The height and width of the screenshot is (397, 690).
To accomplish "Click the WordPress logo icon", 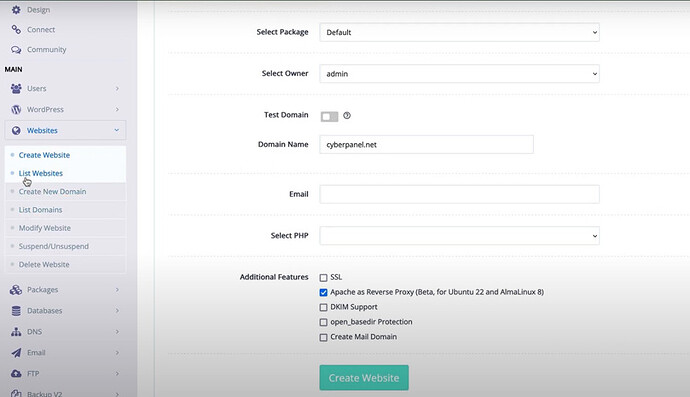I will coord(16,110).
